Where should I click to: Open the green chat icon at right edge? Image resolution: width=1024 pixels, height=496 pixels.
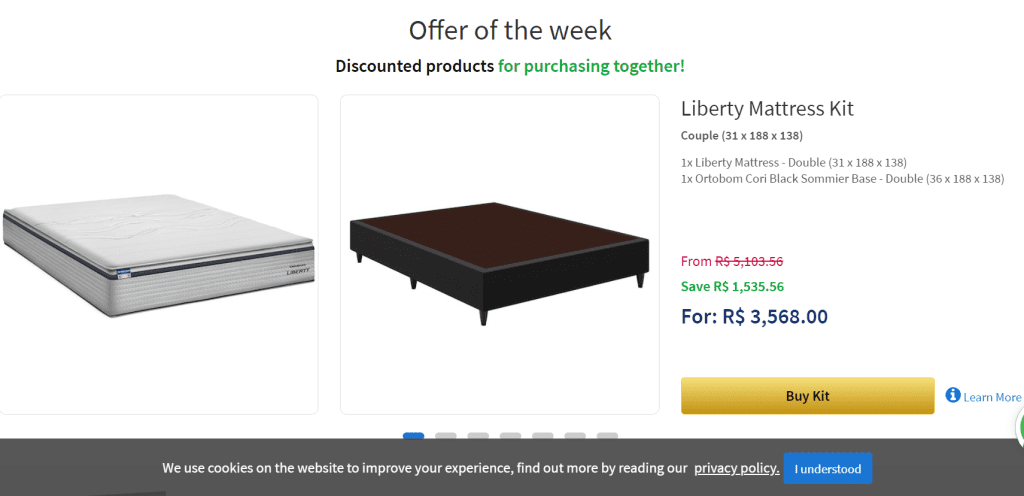click(1019, 428)
